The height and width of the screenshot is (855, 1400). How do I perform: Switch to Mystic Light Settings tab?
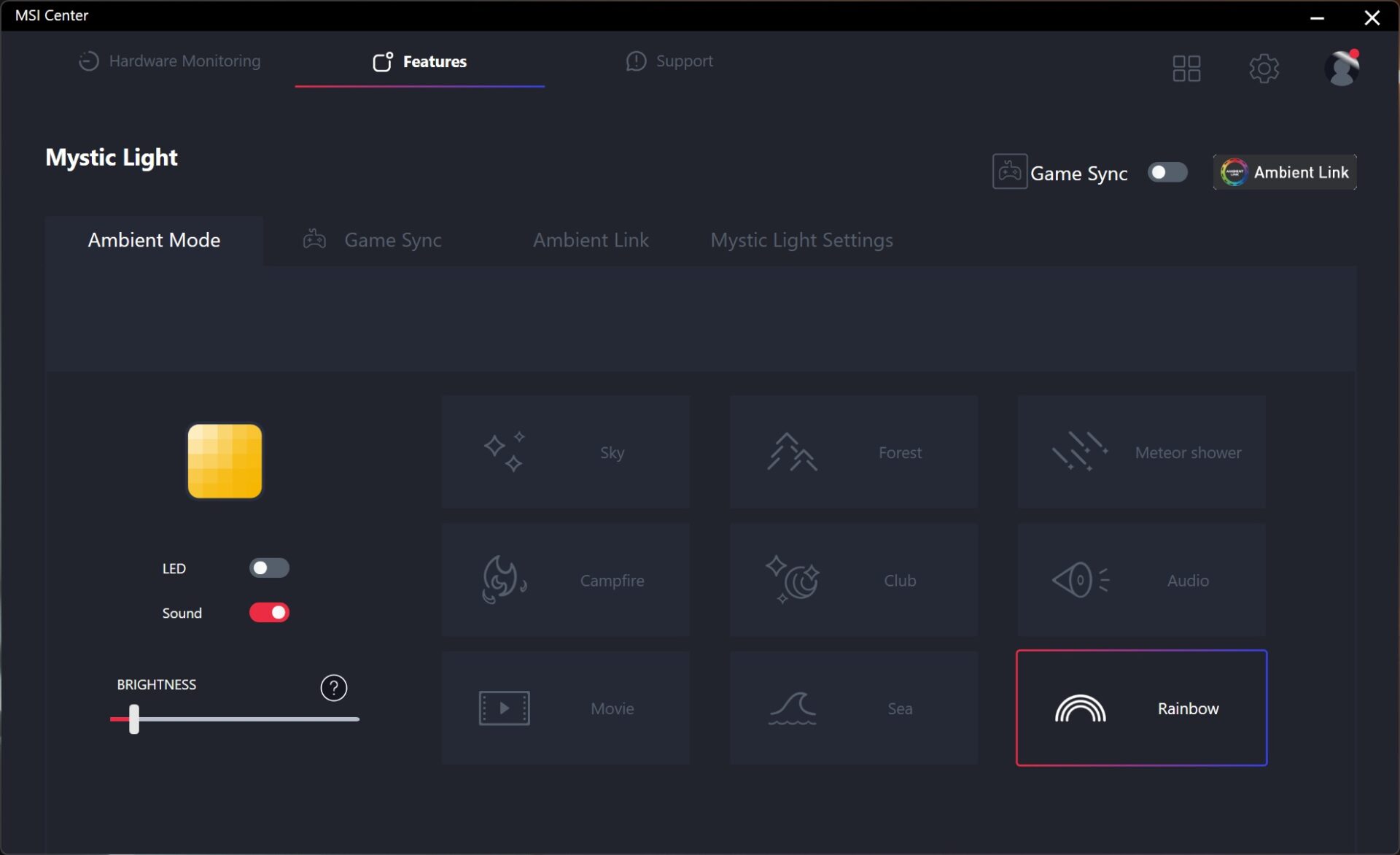click(801, 239)
